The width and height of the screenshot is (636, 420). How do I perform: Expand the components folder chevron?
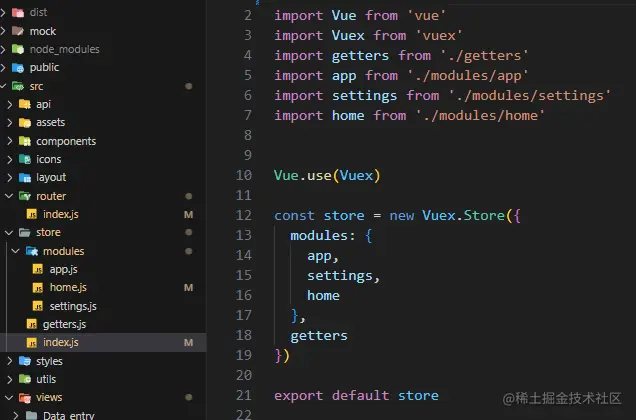click(9, 141)
